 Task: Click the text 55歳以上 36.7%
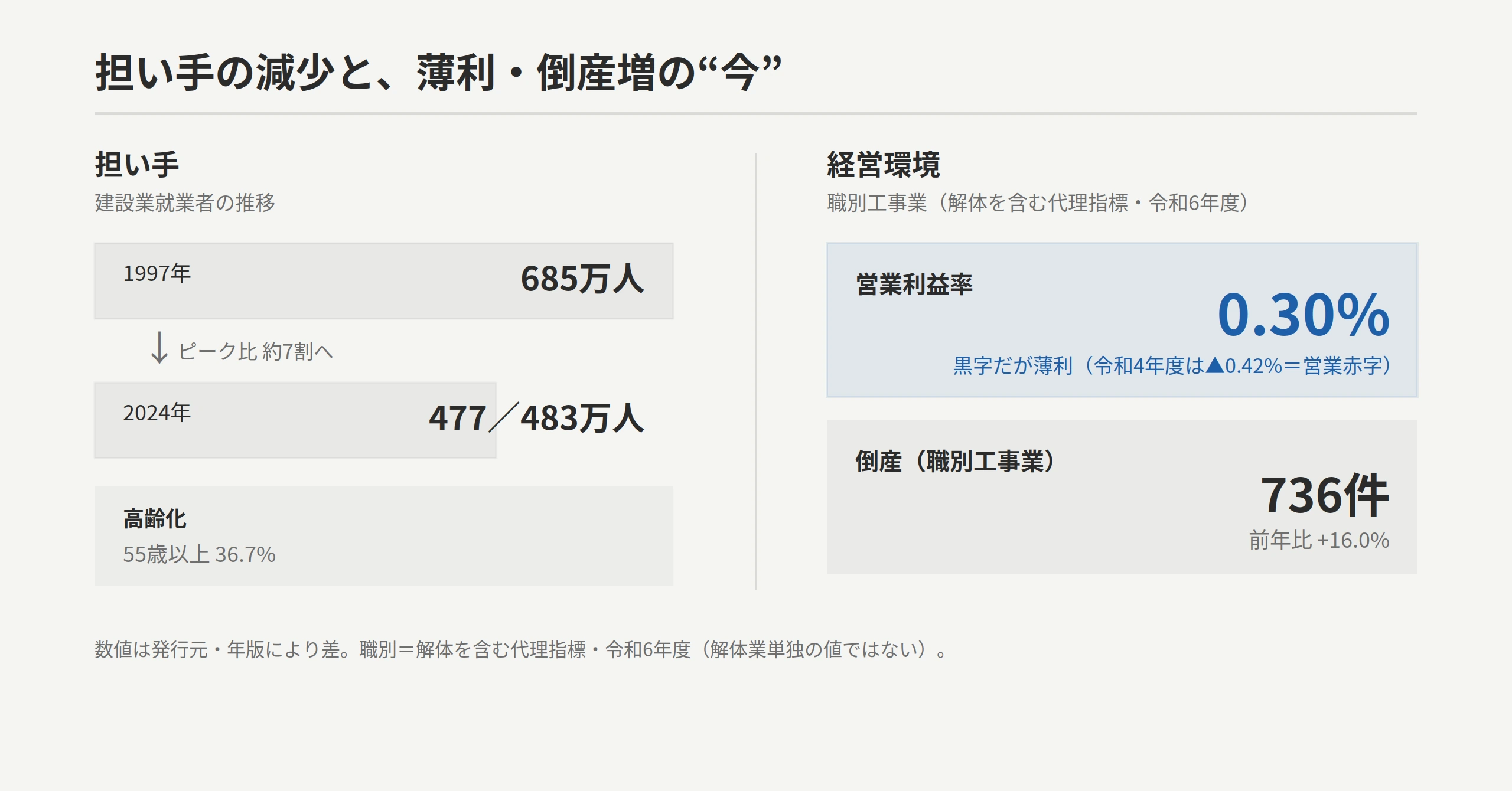[x=199, y=554]
